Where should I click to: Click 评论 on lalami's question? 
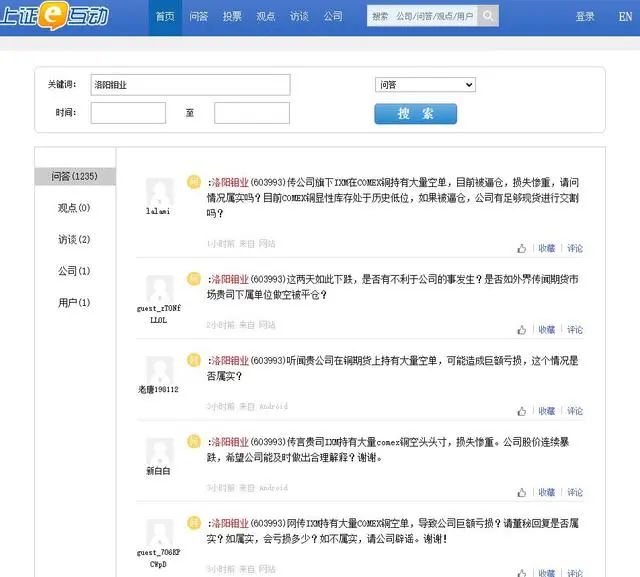tap(575, 248)
